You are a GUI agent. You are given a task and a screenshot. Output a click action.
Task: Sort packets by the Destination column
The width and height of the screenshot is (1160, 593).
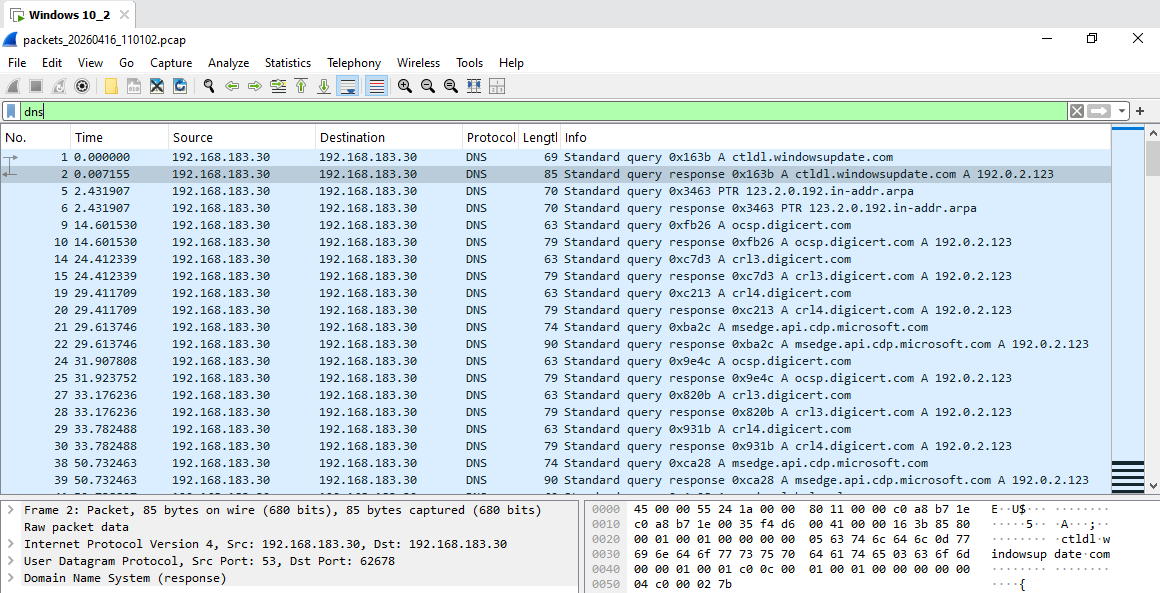click(x=389, y=138)
